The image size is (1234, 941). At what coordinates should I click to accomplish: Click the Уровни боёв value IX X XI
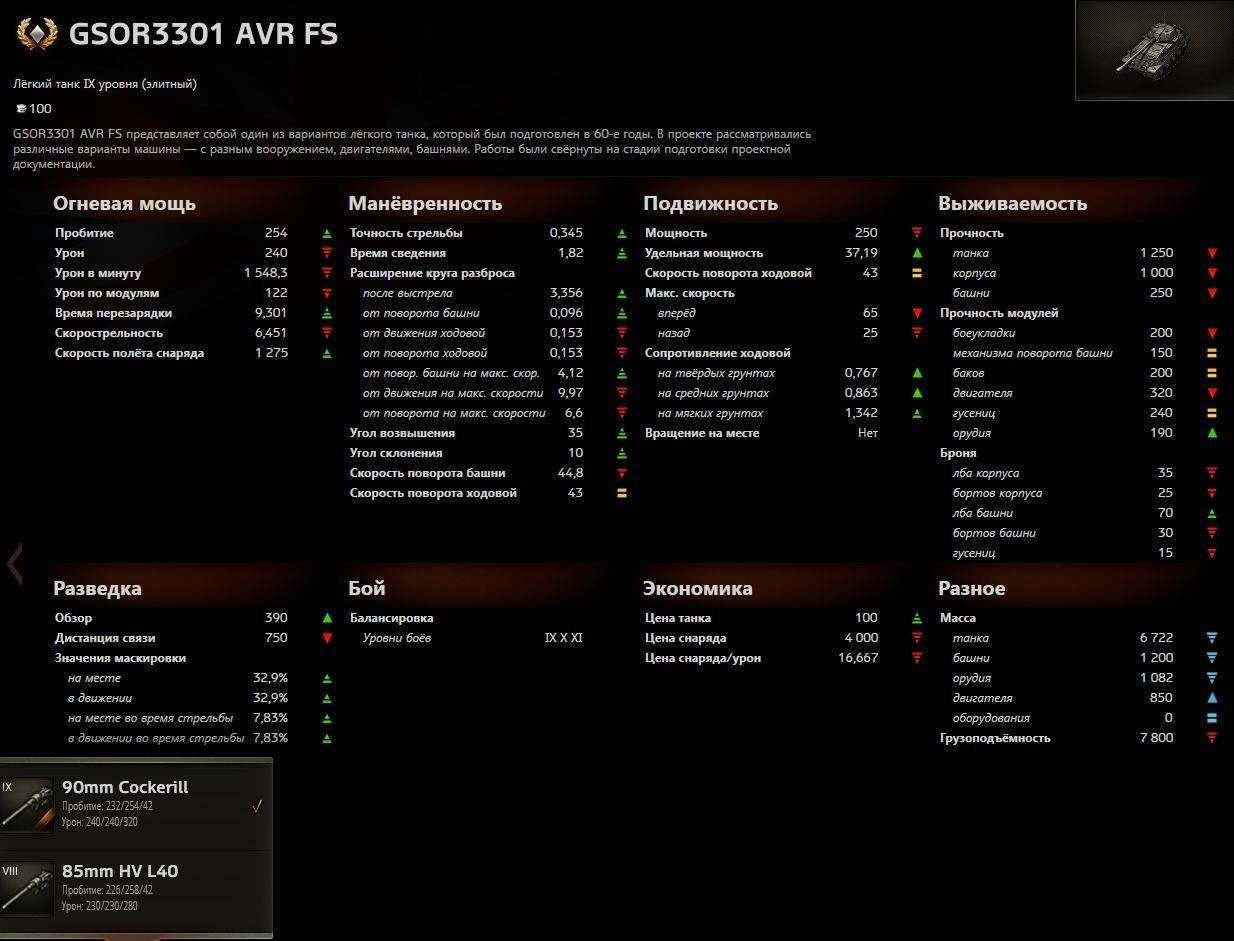click(x=563, y=638)
